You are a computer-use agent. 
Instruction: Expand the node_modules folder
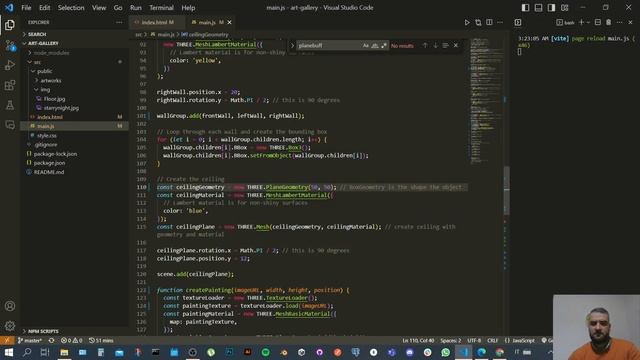(51, 53)
